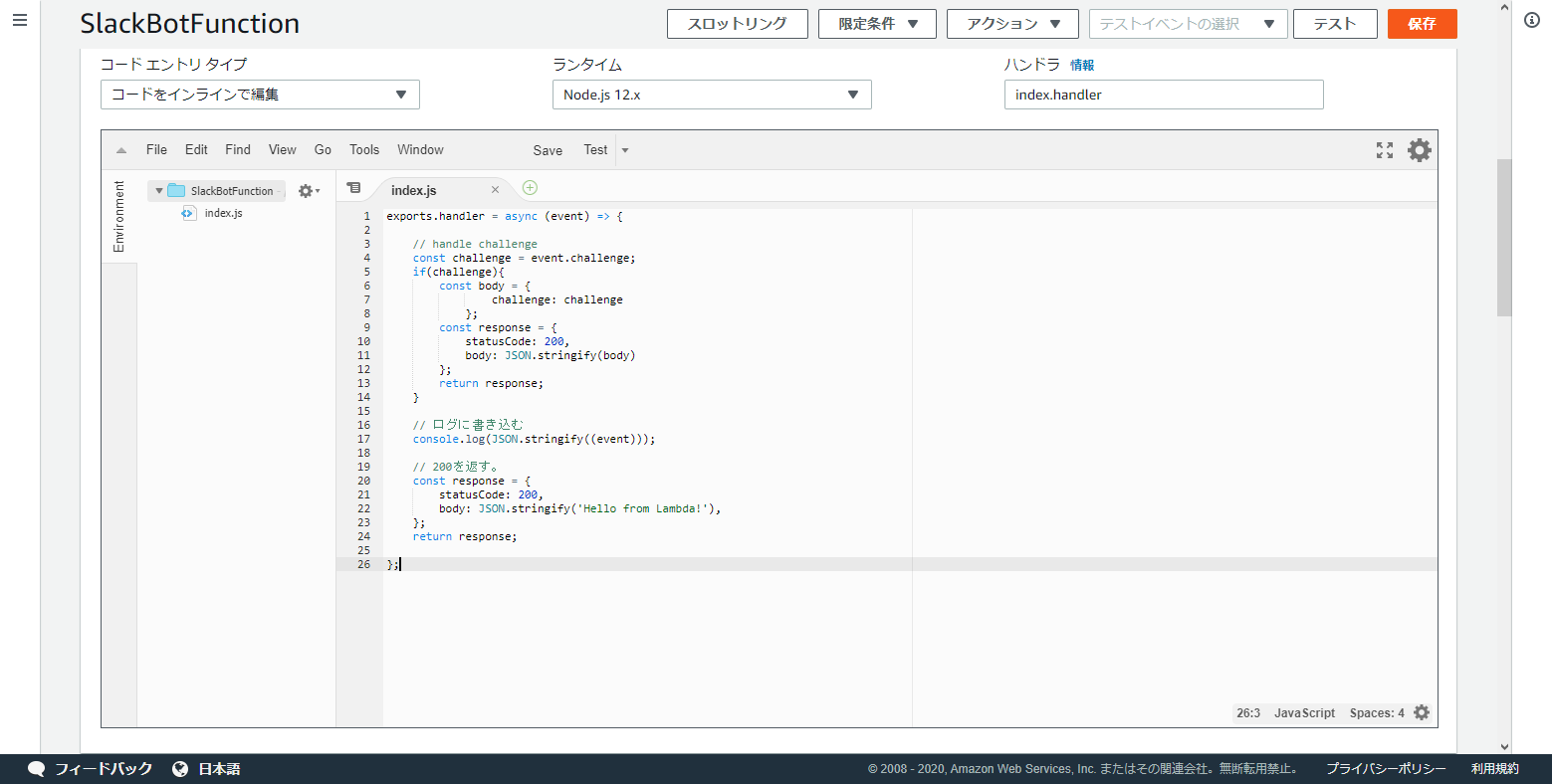Click the 26:3 cursor position indicator
Viewport: 1552px width, 784px height.
[x=1248, y=712]
